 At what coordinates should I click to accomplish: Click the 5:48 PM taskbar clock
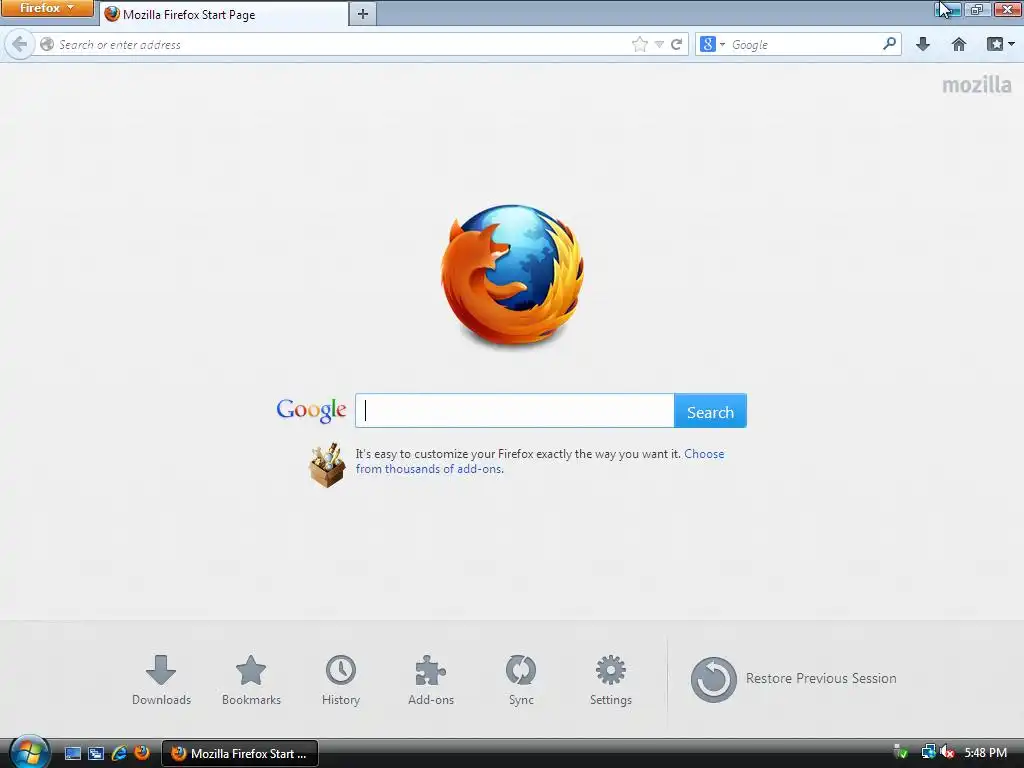pos(985,753)
